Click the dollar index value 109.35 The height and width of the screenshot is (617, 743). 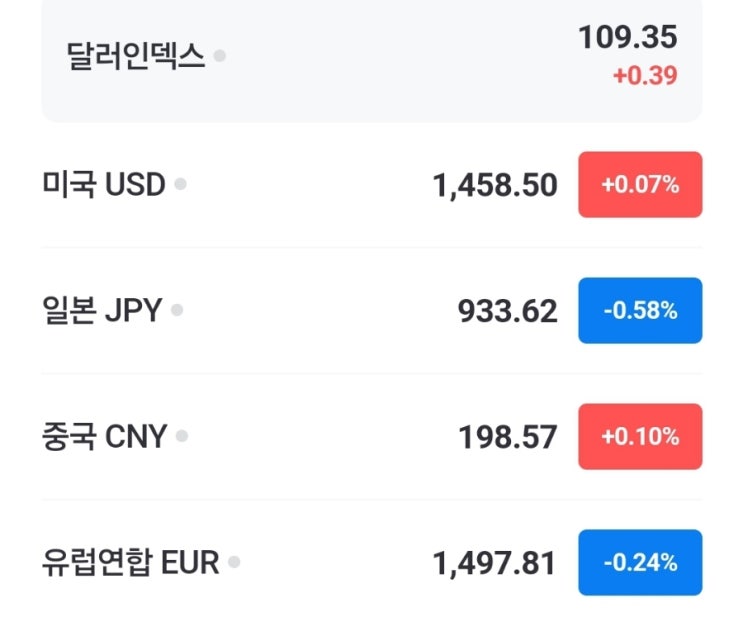click(627, 38)
